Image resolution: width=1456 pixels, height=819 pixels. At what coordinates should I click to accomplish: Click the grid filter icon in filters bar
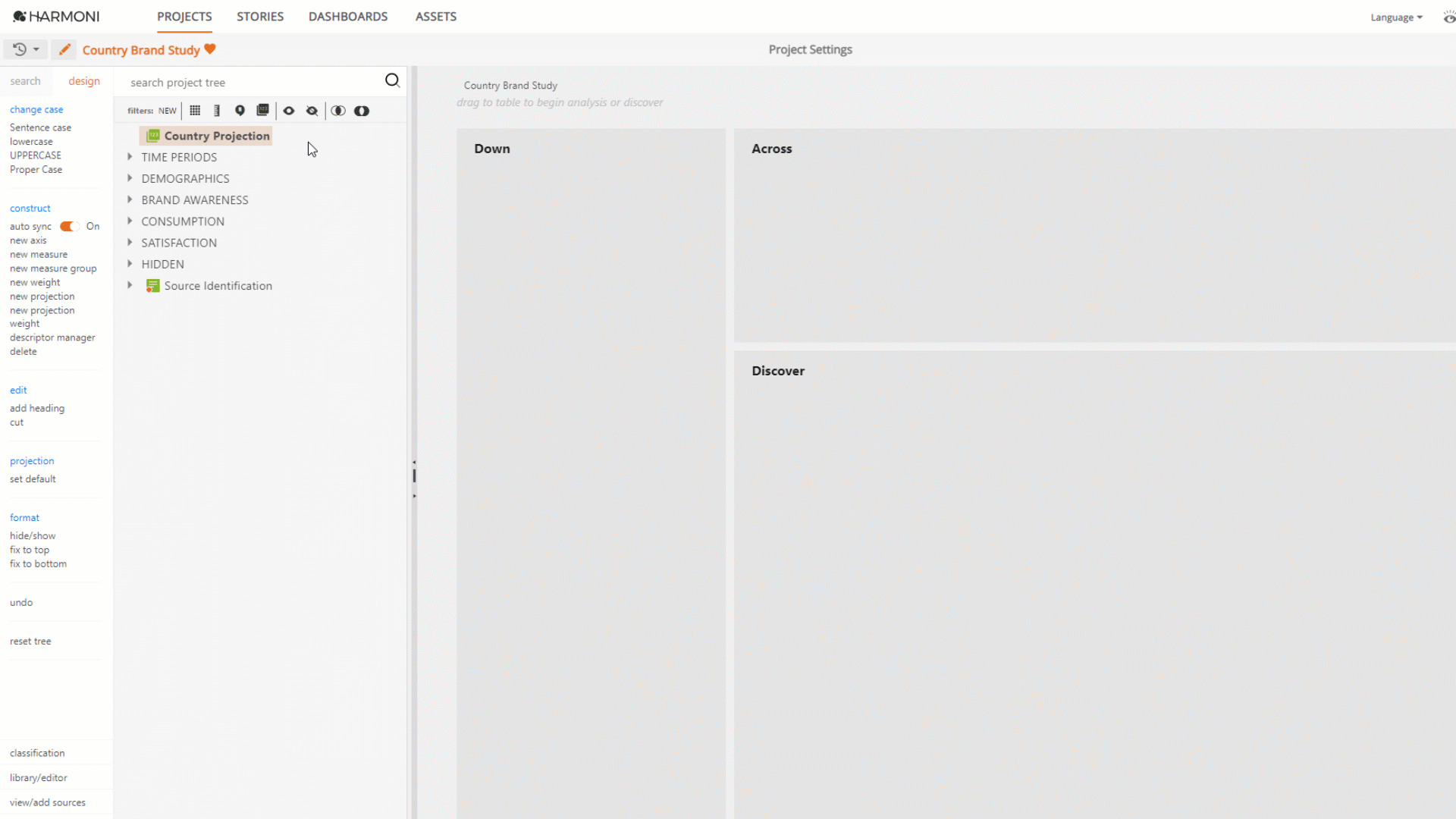point(195,111)
